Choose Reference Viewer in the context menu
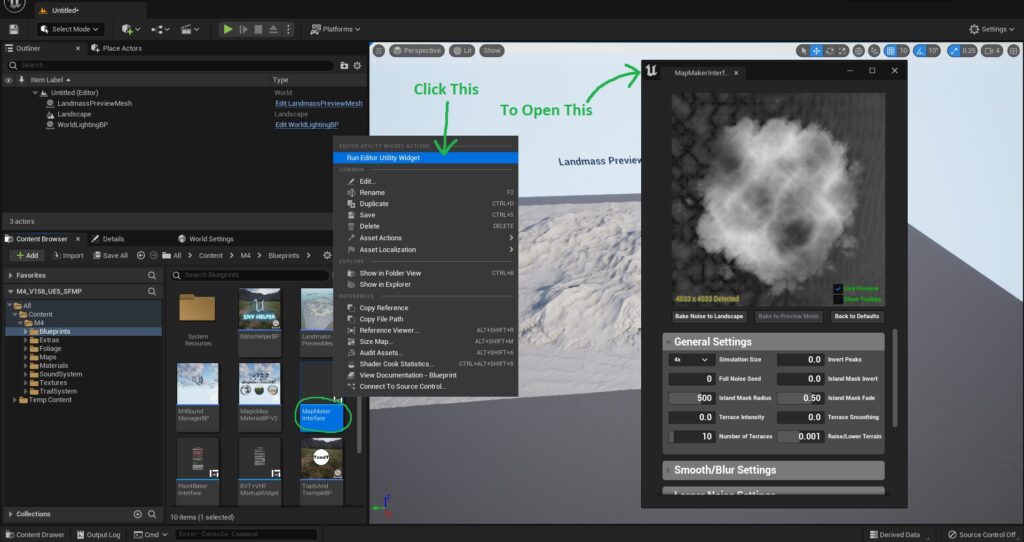1024x542 pixels. [x=425, y=330]
